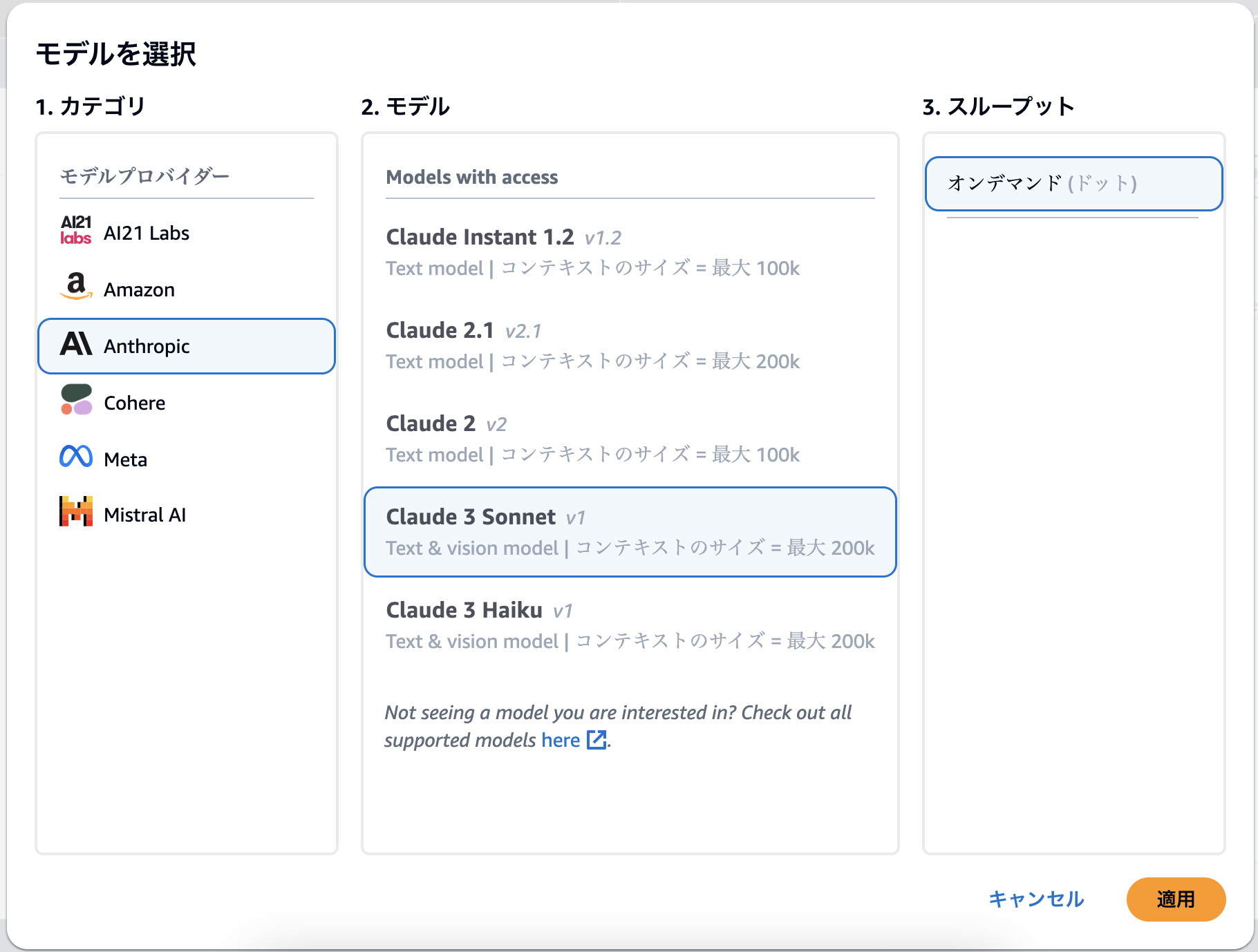Click the Models with access heading

[472, 177]
